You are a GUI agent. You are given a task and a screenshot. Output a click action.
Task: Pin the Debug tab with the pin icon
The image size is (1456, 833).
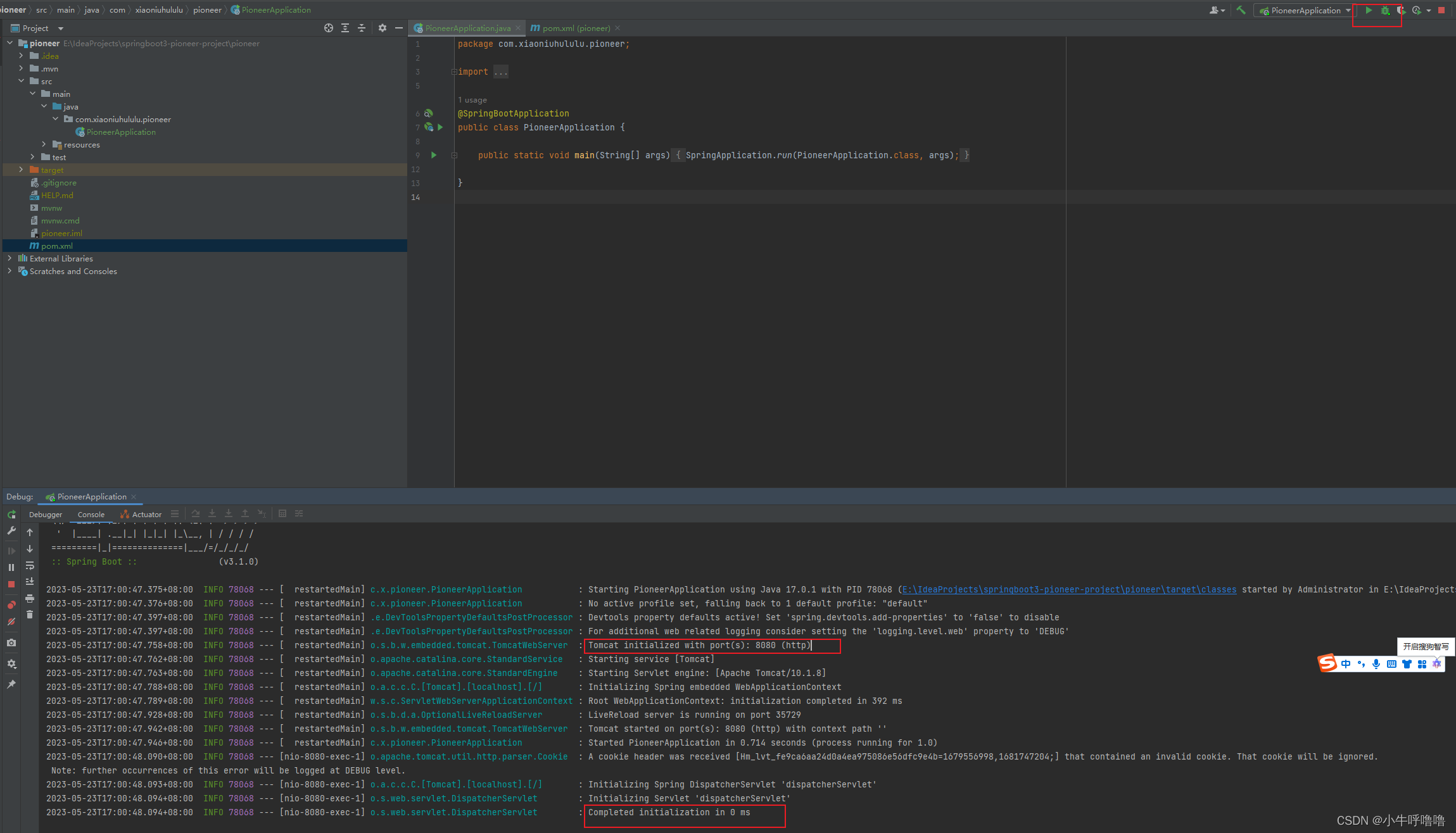11,684
